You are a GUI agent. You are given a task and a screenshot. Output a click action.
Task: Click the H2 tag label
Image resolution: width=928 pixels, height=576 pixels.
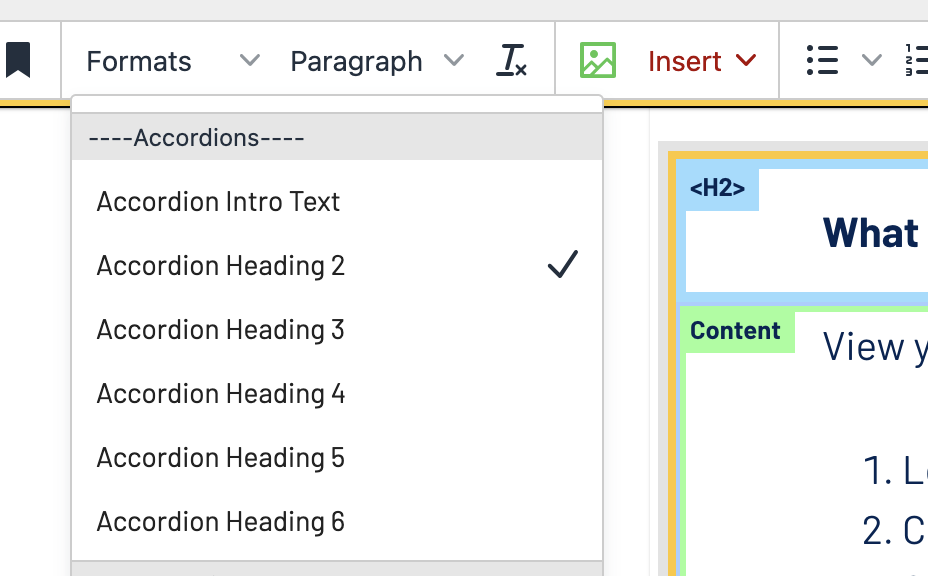click(x=718, y=188)
